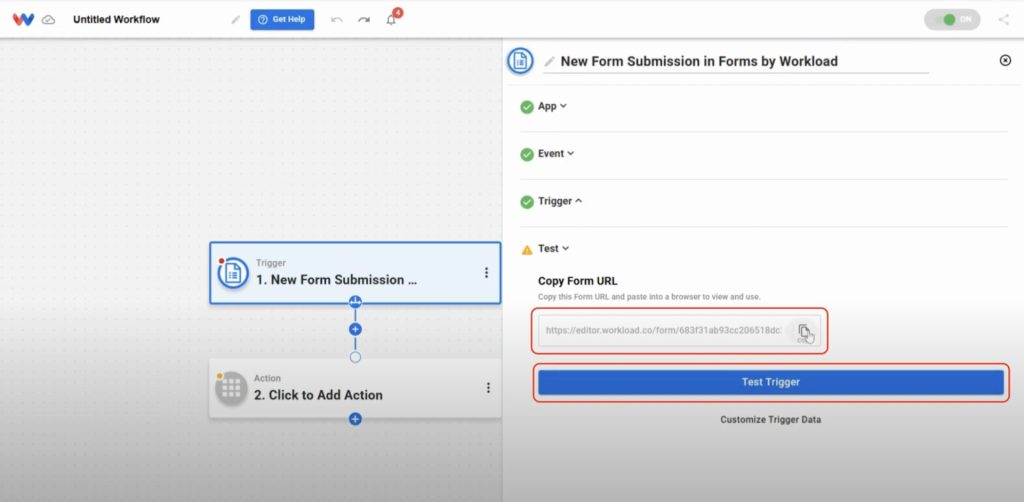1024x502 pixels.
Task: Open notifications bell icon
Action: click(x=391, y=20)
